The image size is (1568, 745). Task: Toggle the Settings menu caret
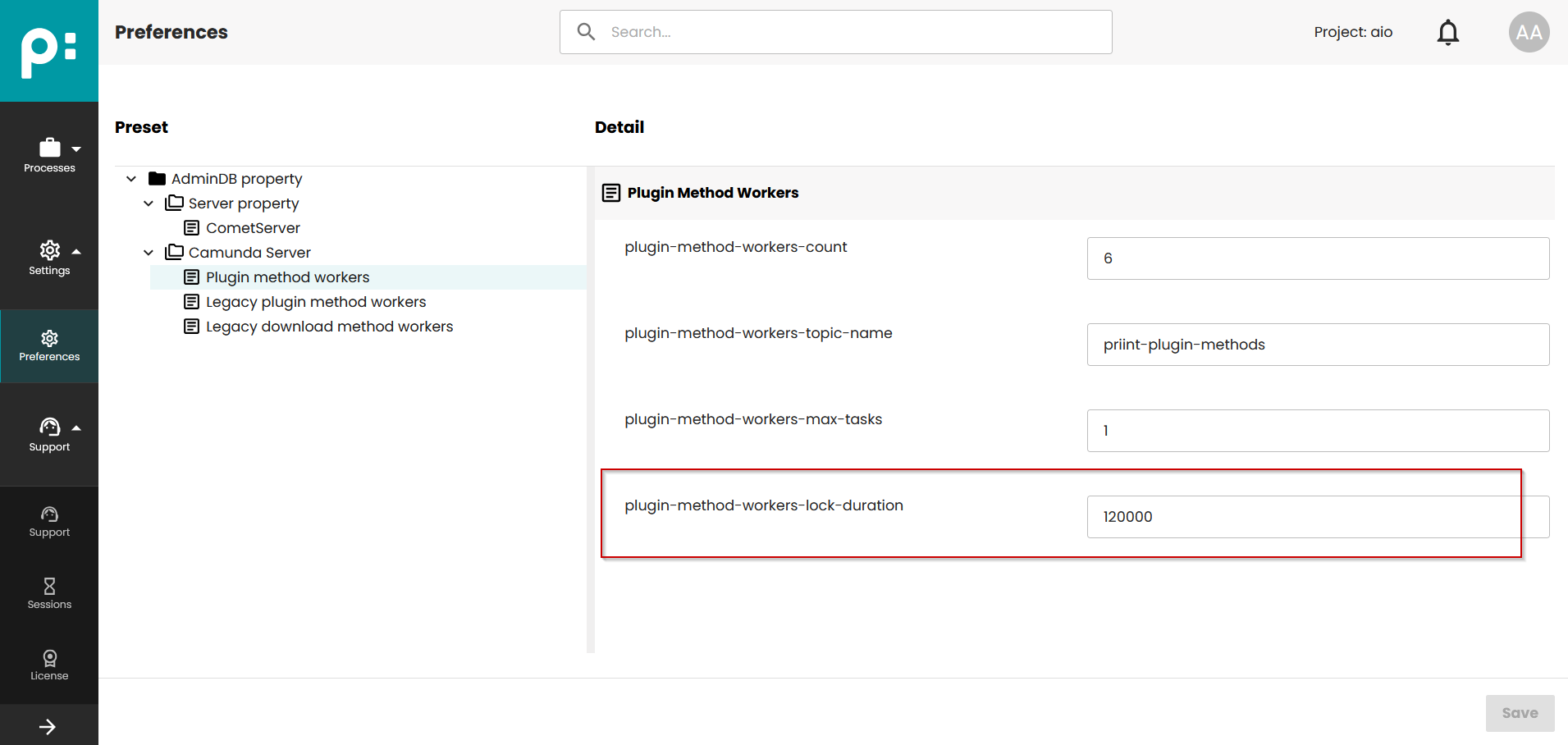pos(76,251)
